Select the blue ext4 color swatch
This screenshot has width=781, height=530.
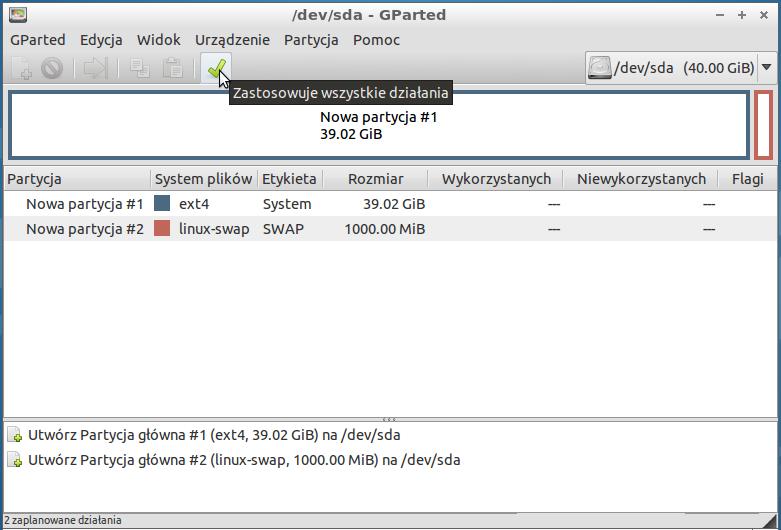click(162, 203)
